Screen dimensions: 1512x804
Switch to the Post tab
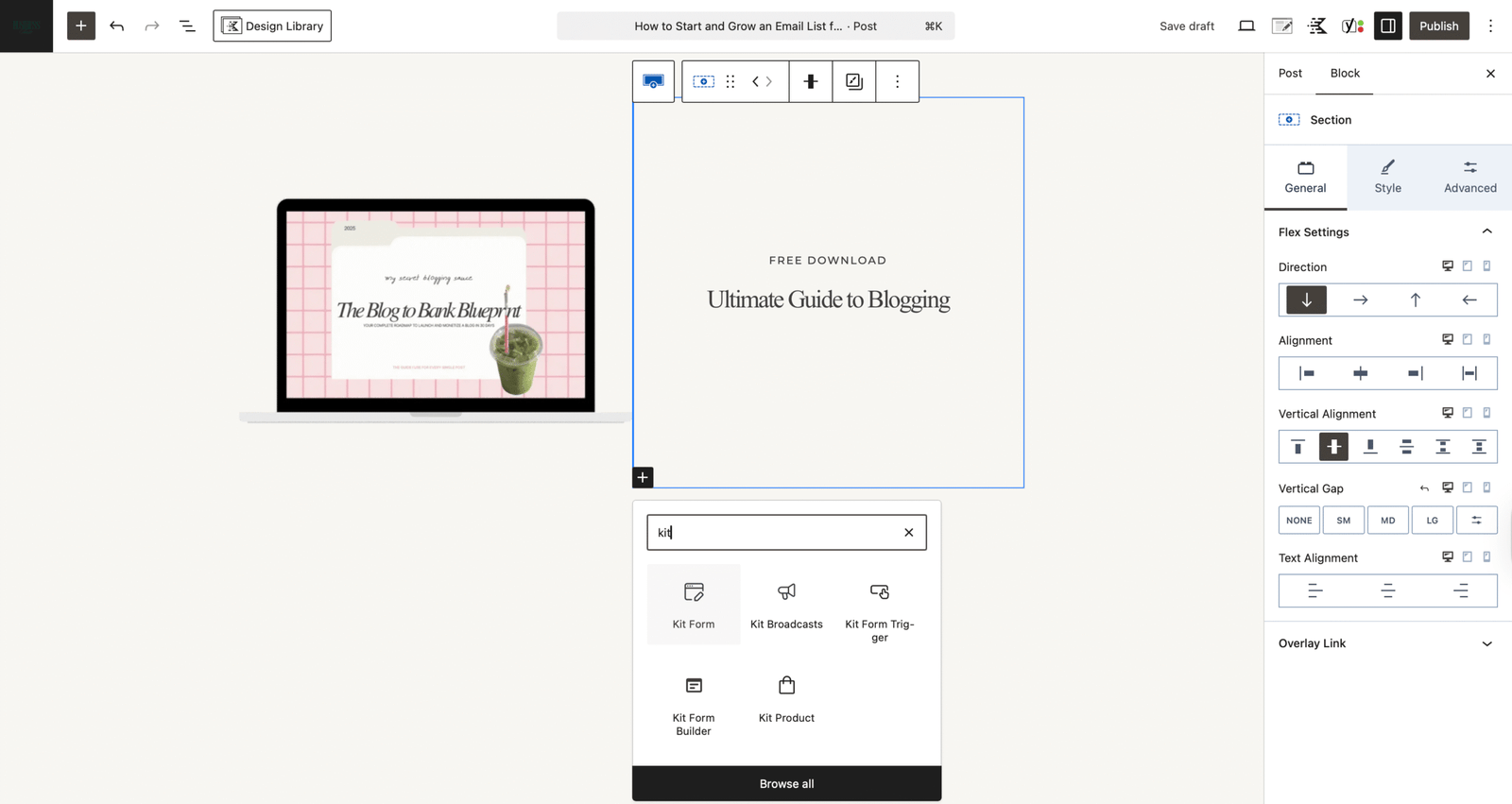click(1290, 73)
